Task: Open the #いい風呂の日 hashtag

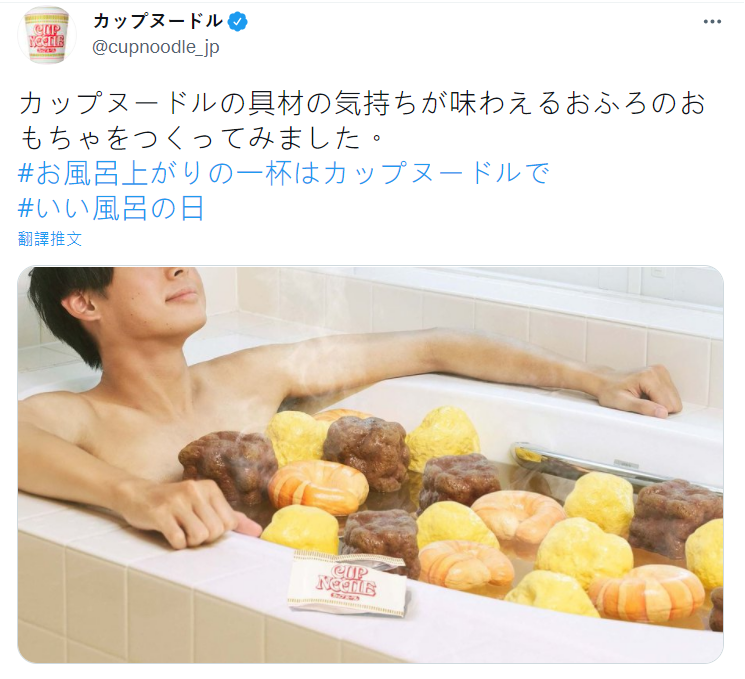Action: (x=111, y=208)
